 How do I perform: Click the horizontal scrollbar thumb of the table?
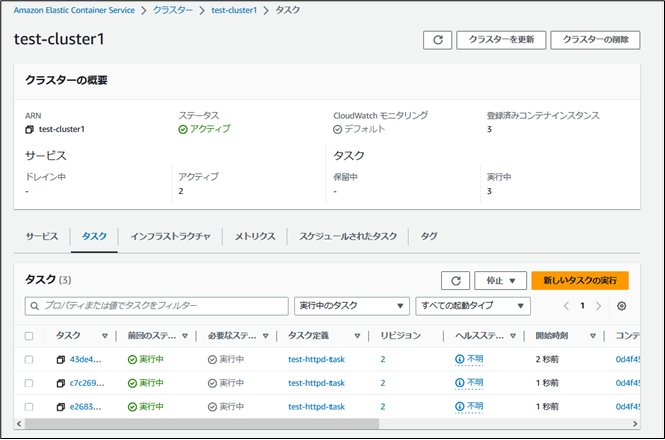click(202, 424)
